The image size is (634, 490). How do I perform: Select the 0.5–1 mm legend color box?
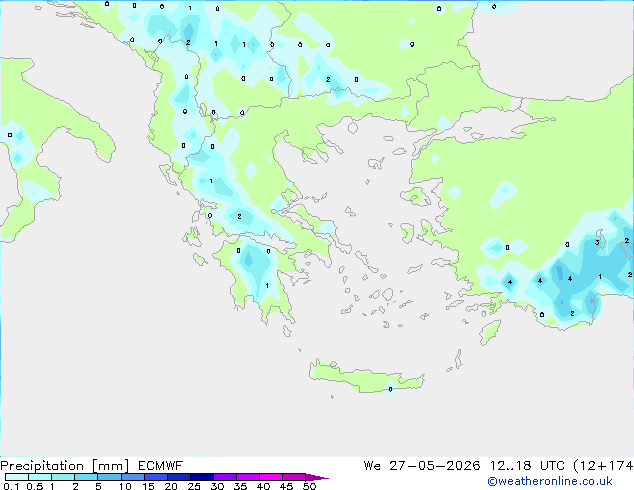[40, 477]
